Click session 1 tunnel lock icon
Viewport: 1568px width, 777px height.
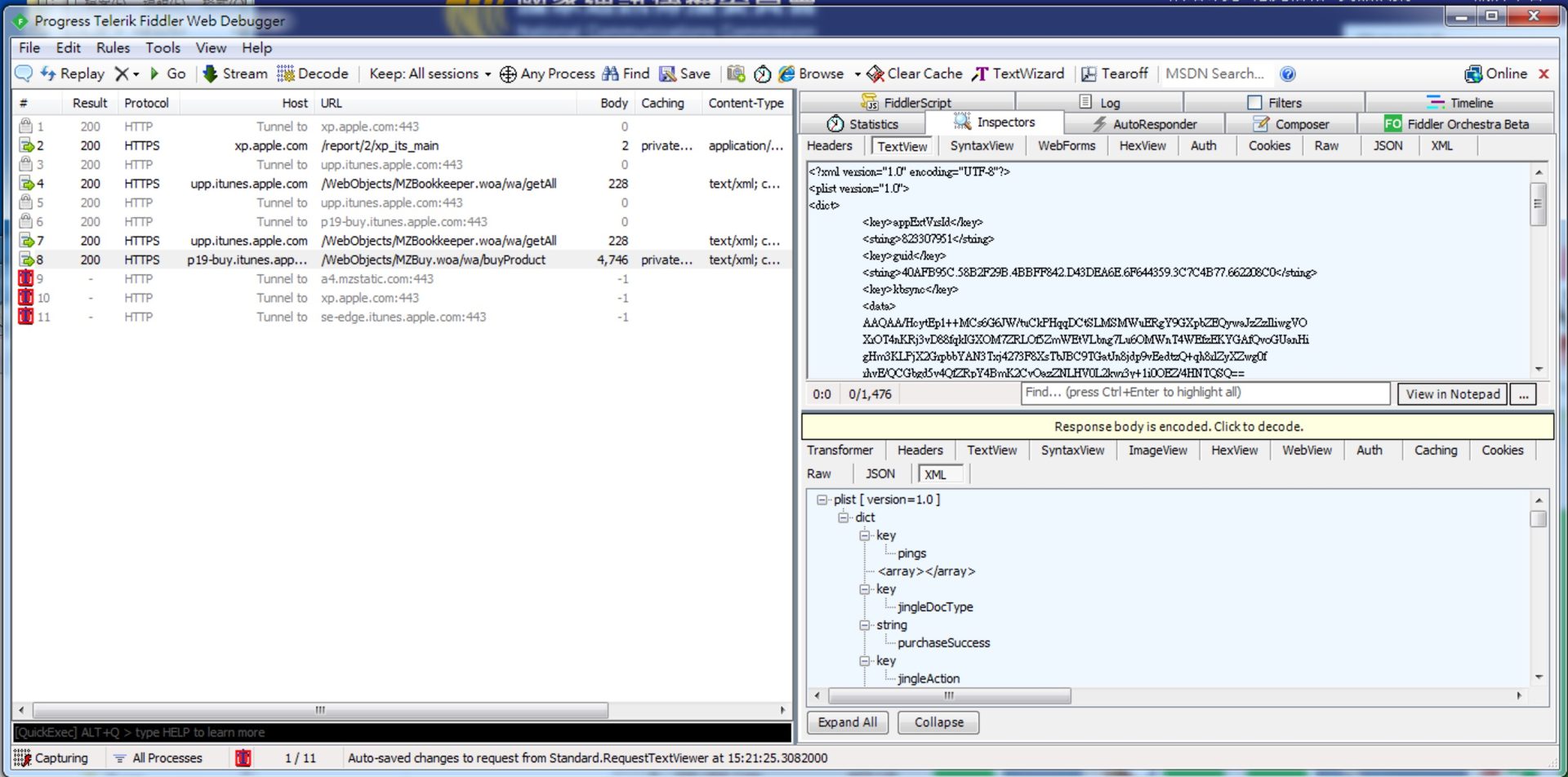pos(26,126)
